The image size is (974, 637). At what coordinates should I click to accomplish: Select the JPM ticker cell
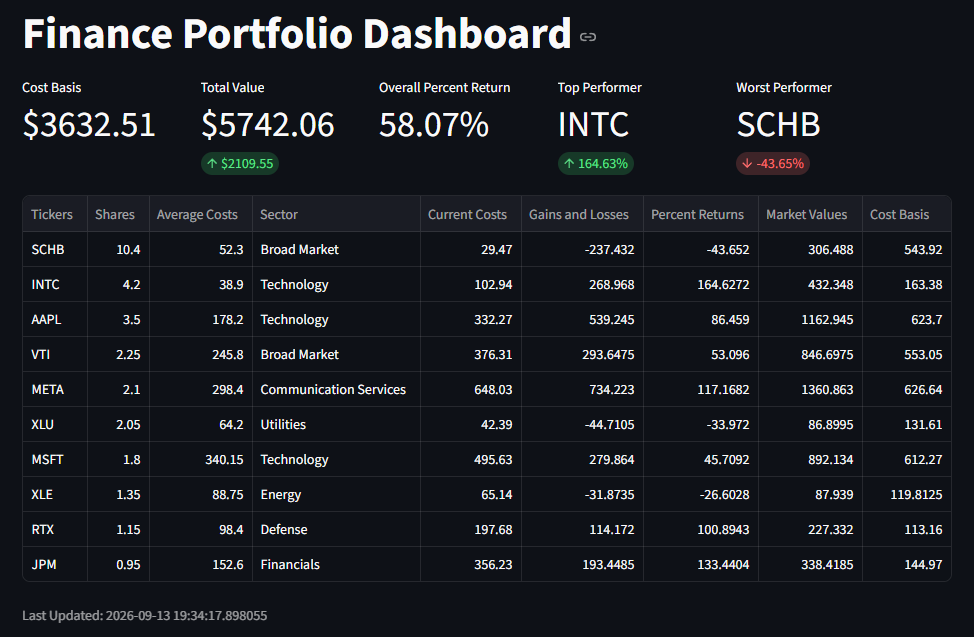(55, 564)
